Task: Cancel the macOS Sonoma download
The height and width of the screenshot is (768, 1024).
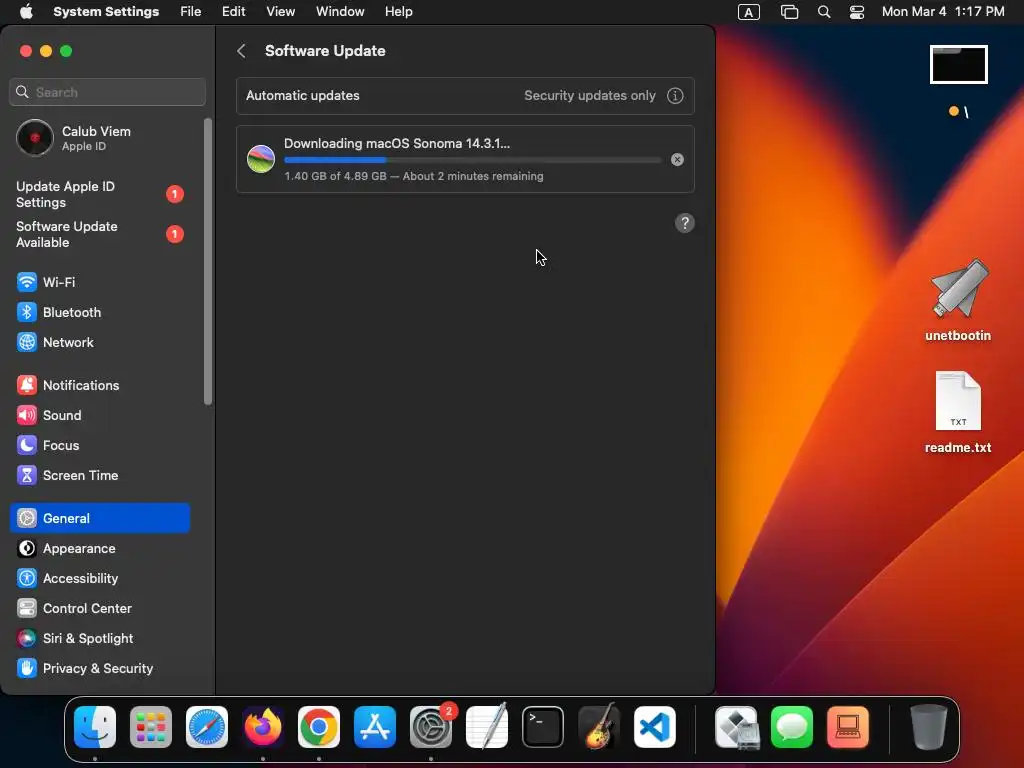Action: click(677, 159)
